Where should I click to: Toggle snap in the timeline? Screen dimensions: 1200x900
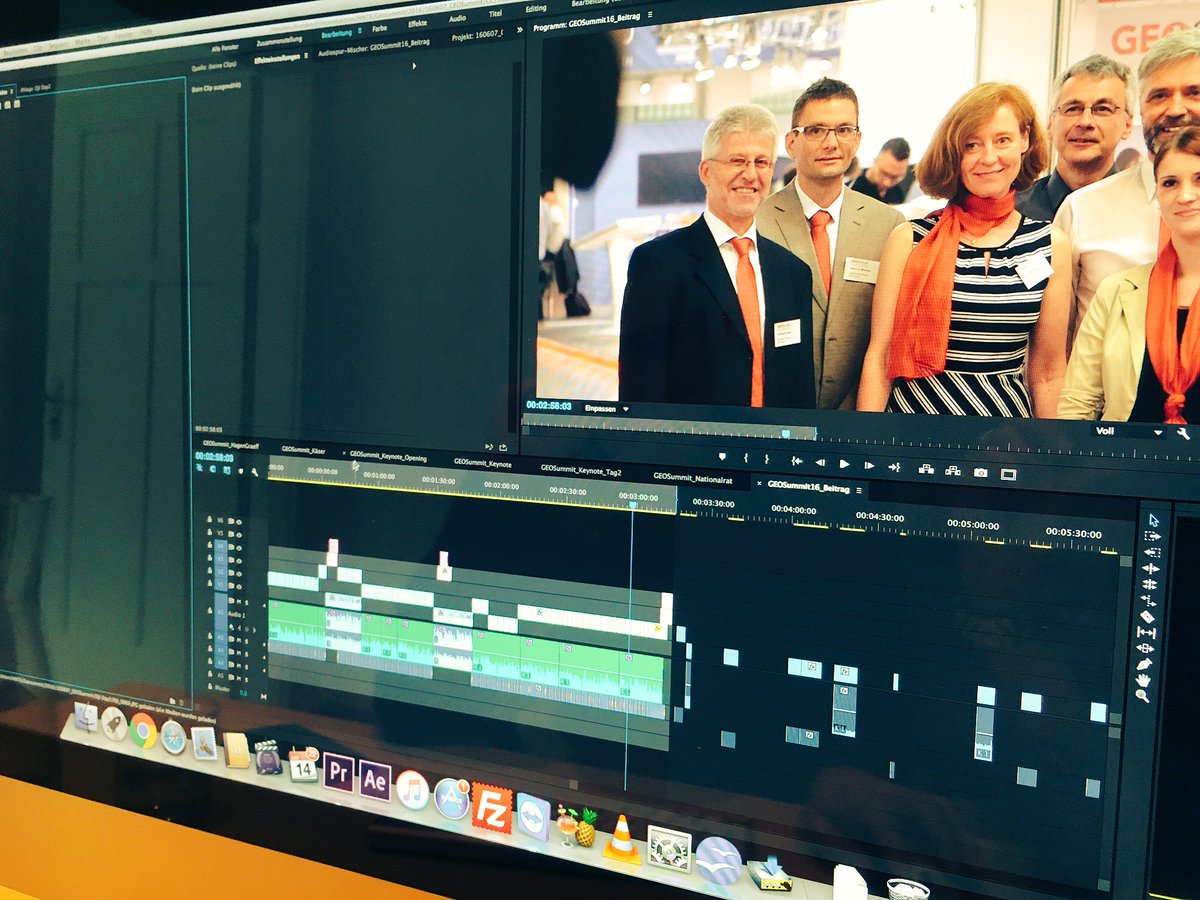[x=213, y=468]
